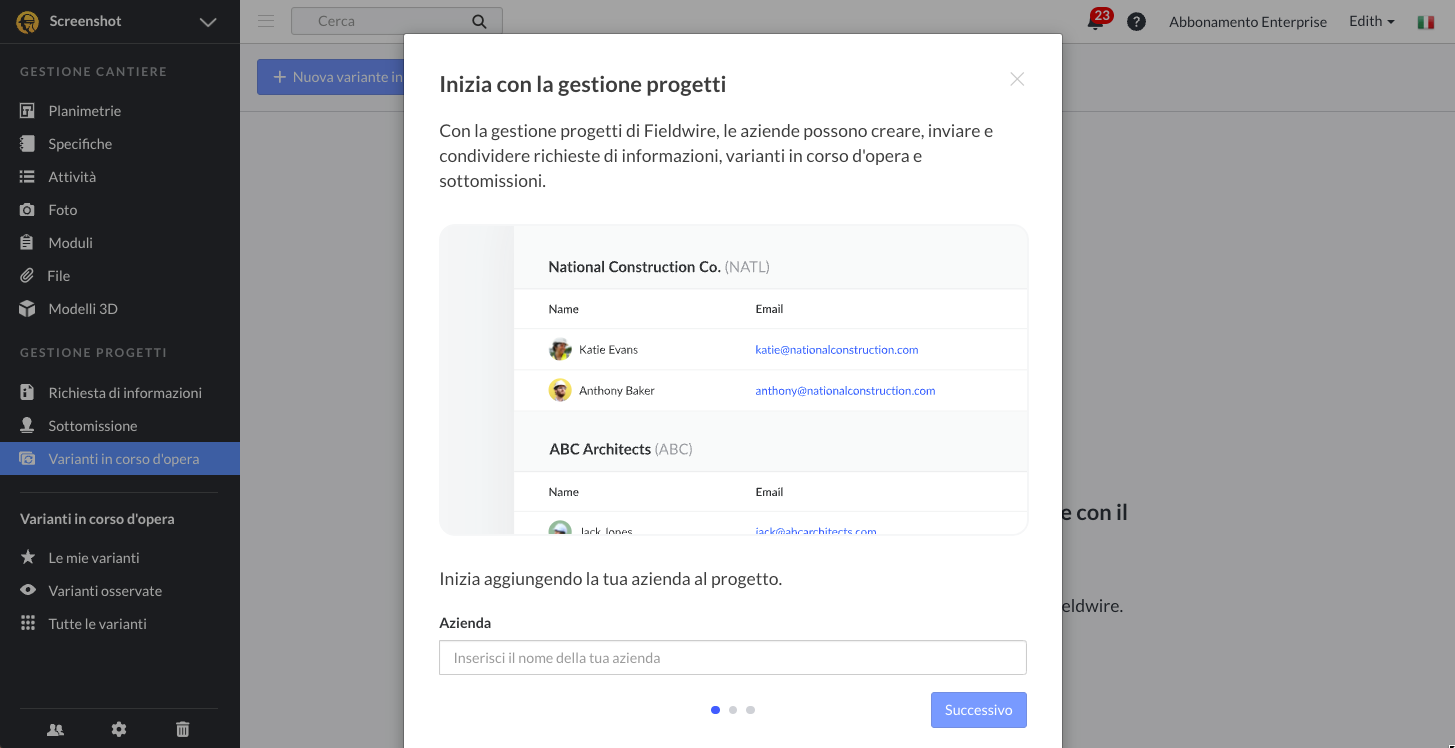Click the Fieldwire project logo
This screenshot has width=1455, height=748.
28,22
